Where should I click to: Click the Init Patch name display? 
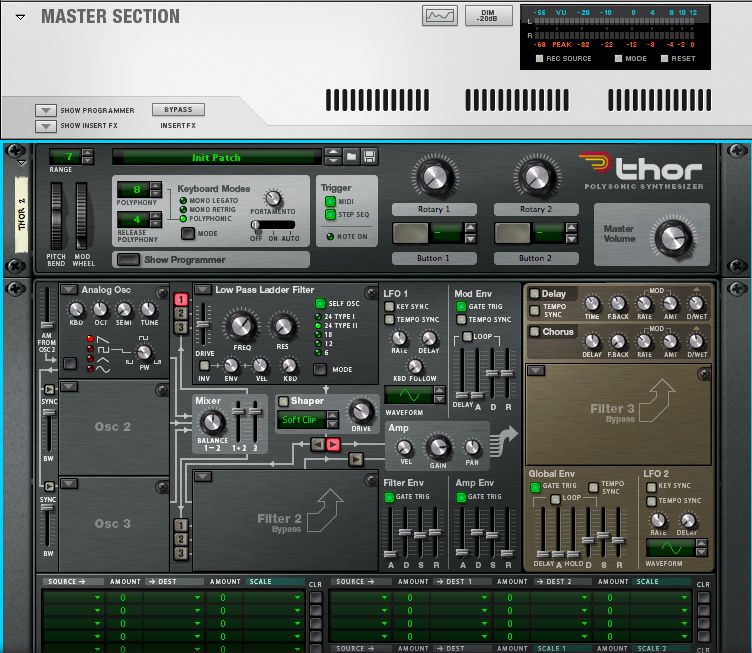point(216,157)
